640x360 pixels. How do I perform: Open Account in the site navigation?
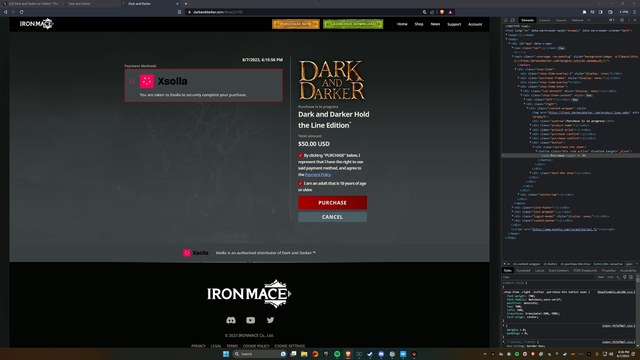475,24
